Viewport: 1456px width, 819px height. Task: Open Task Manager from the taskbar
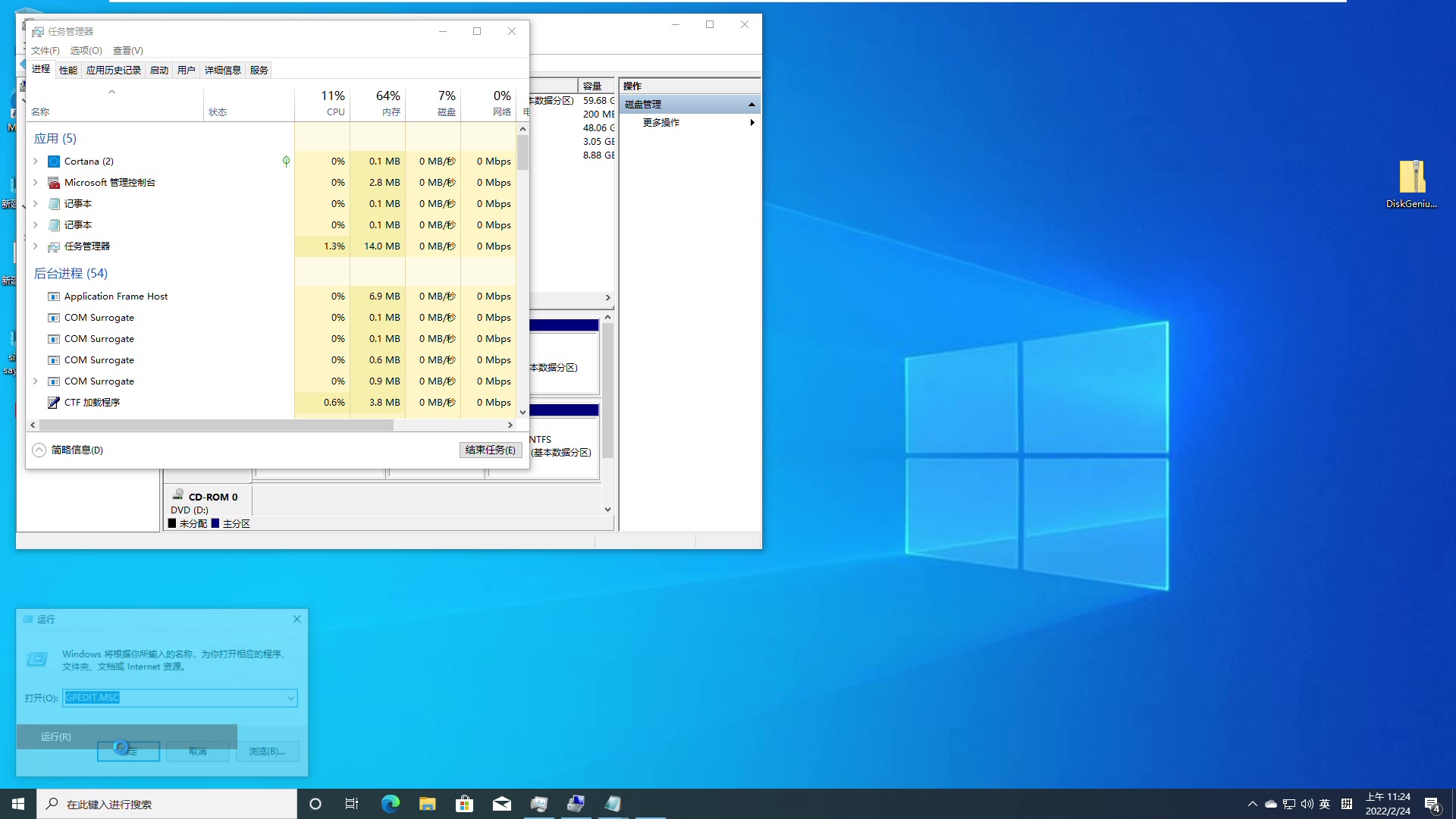[x=539, y=803]
